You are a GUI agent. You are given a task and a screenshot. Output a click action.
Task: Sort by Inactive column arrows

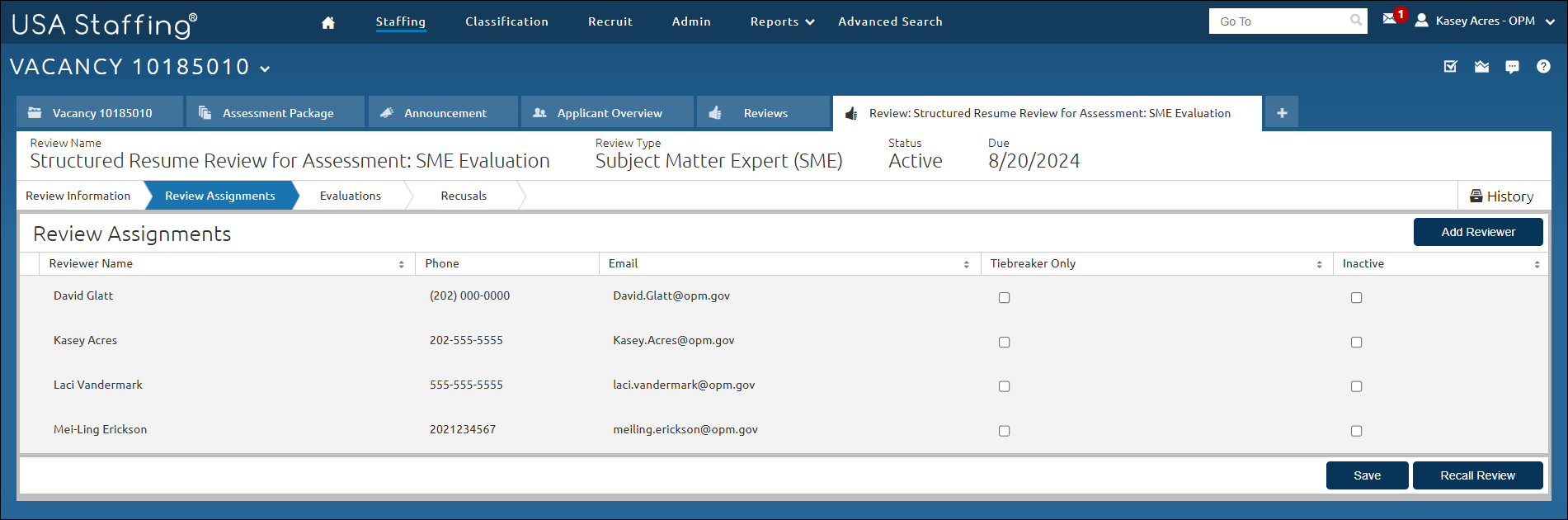point(1537,264)
